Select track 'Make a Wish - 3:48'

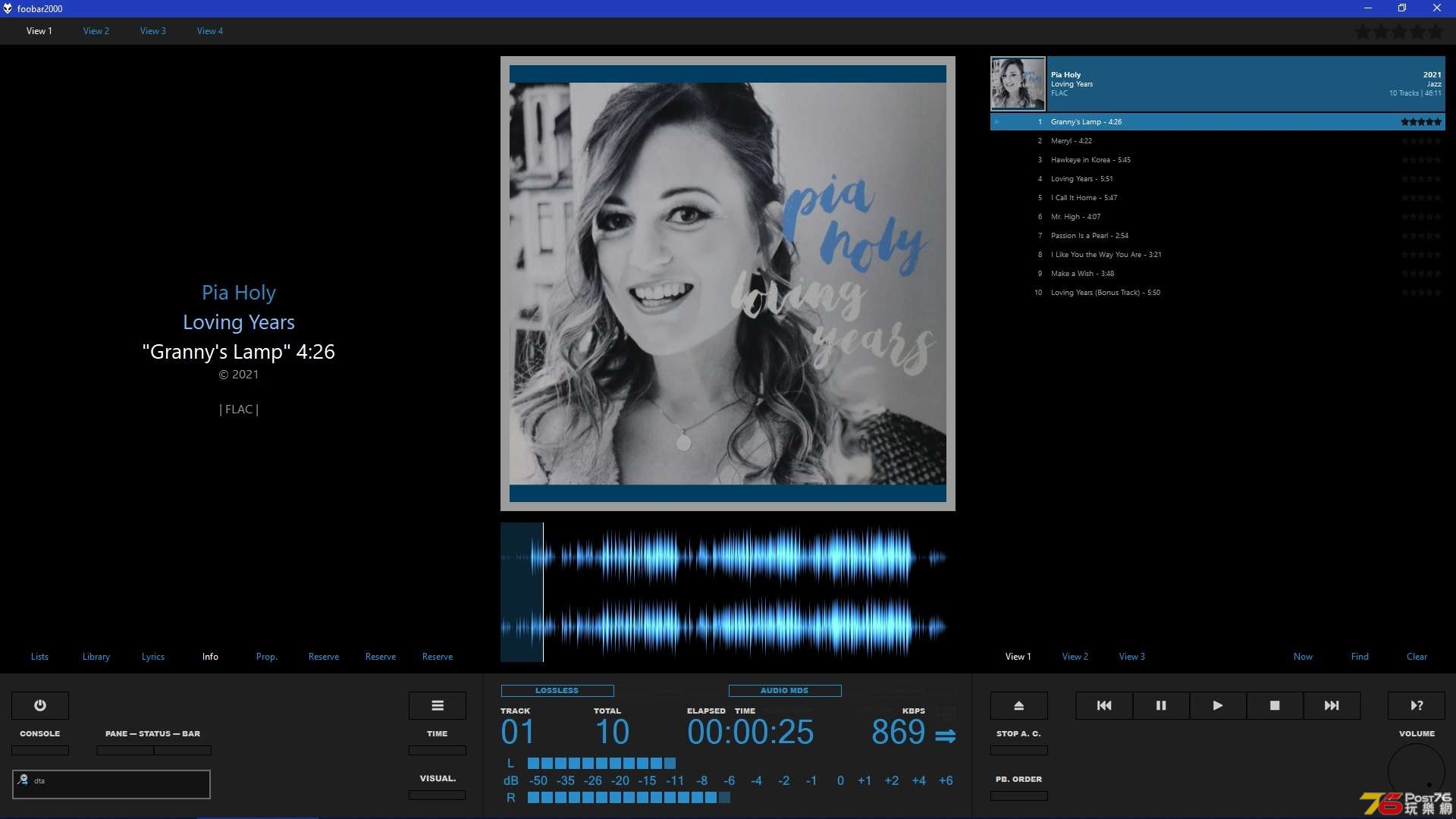[x=1218, y=274]
